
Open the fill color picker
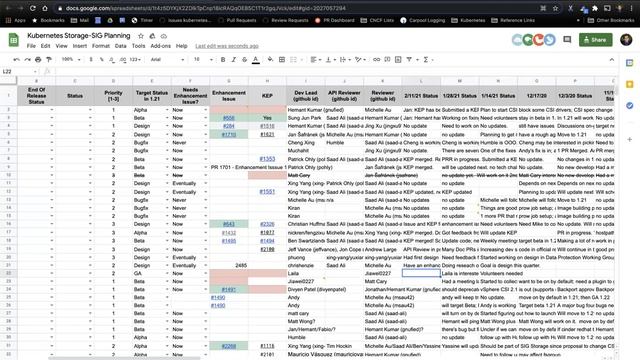pos(270,60)
